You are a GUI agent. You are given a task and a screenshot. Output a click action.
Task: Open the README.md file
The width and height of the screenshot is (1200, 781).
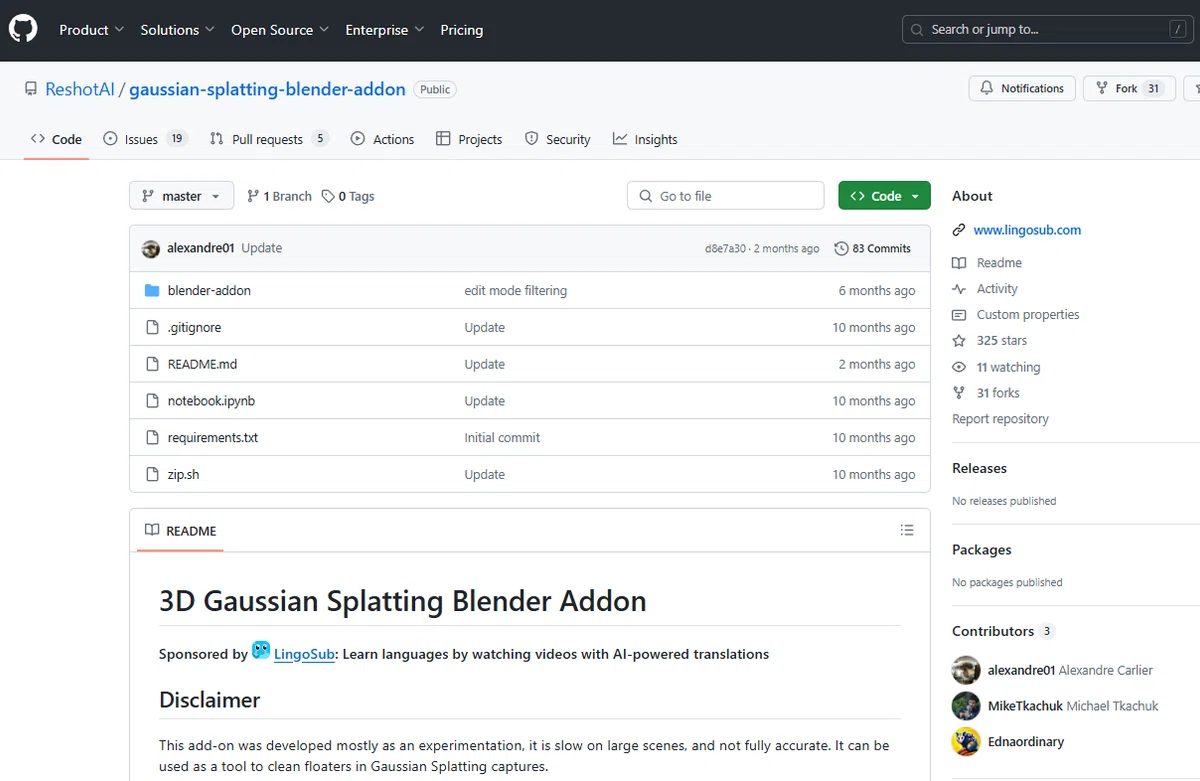coord(202,364)
